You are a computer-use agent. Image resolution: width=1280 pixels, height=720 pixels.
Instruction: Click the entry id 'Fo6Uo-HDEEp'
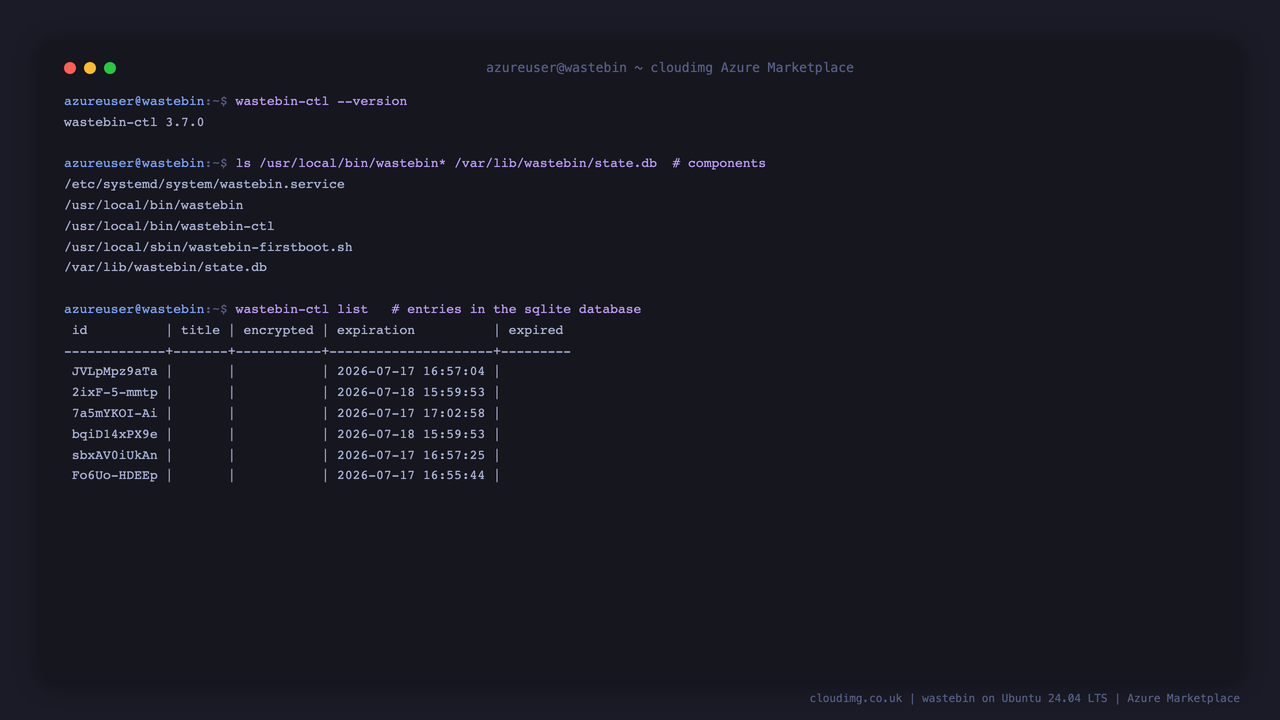pyautogui.click(x=114, y=476)
